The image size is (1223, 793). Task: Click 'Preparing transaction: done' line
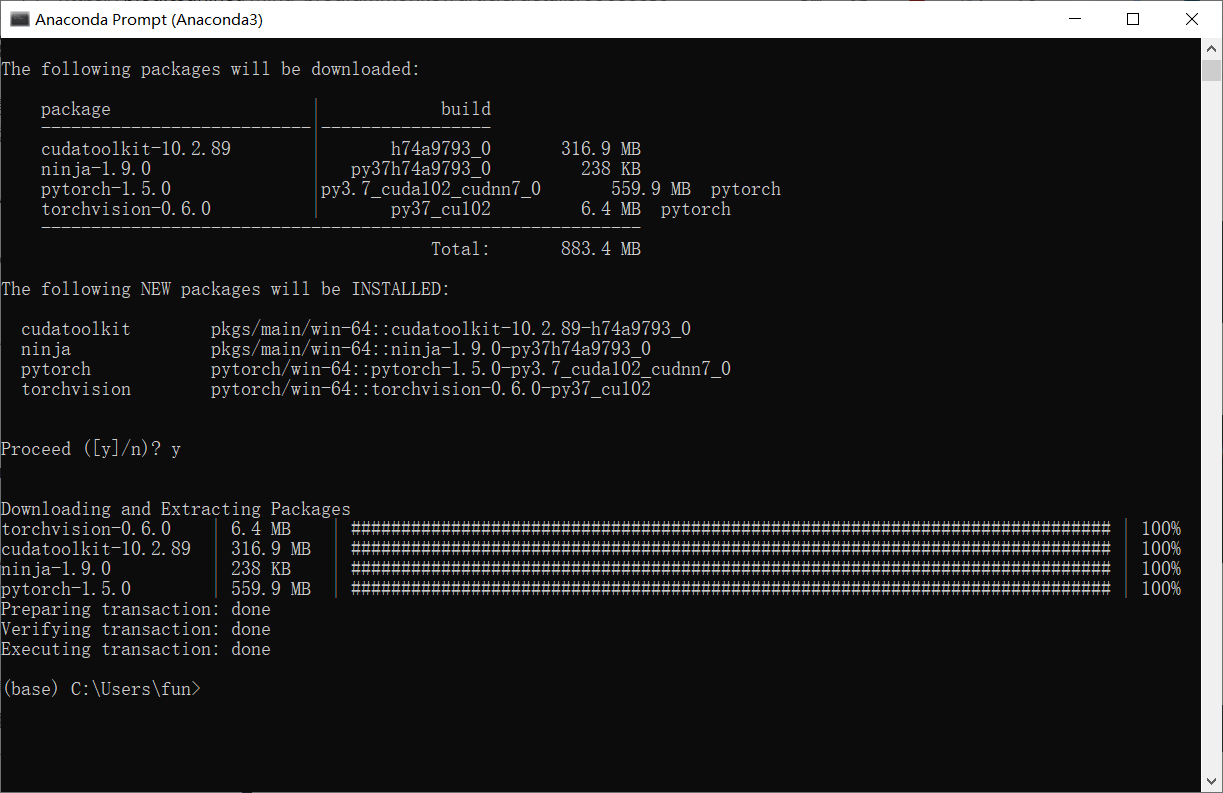tap(136, 609)
